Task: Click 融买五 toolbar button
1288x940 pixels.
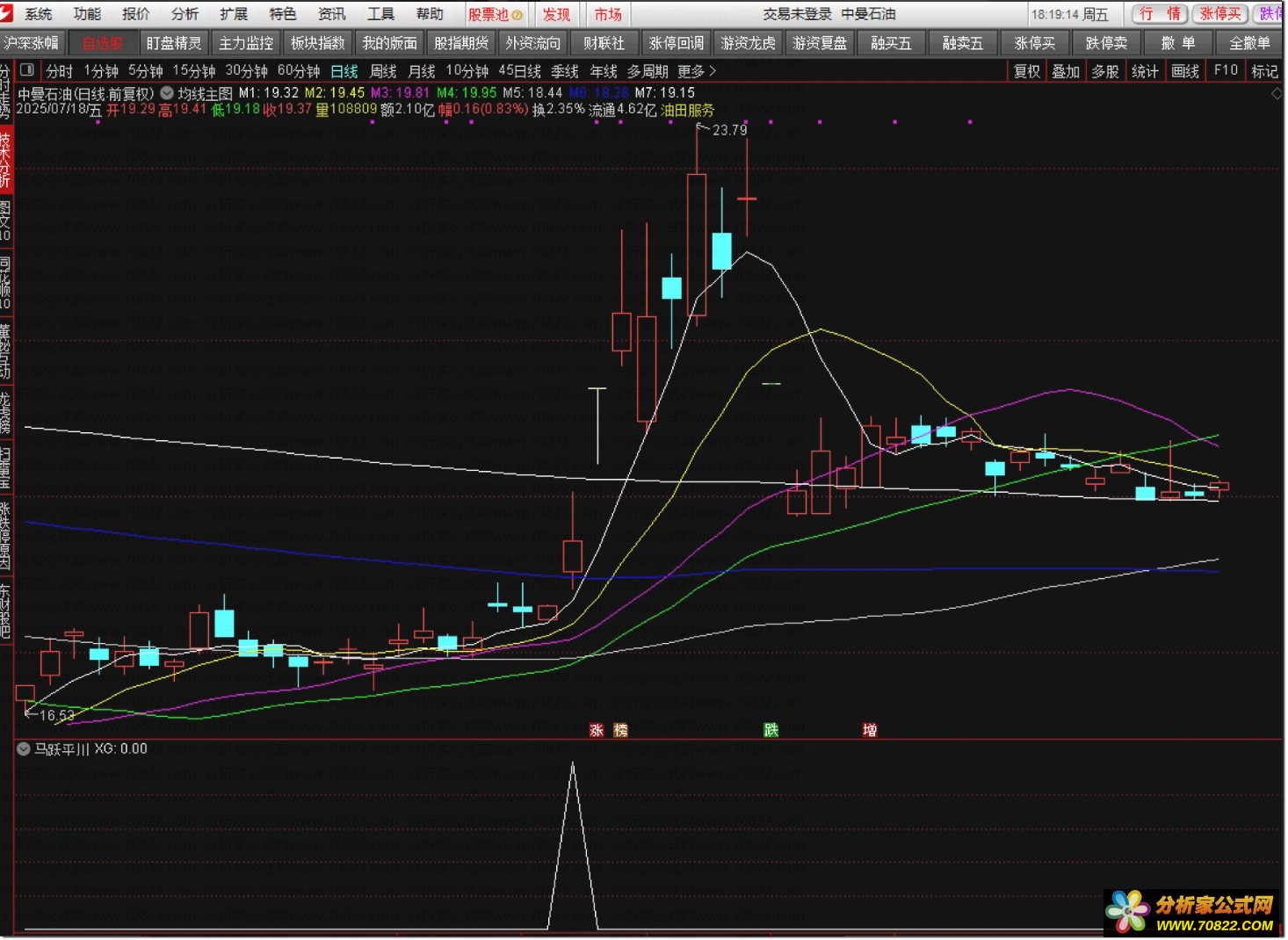Action: coord(892,43)
